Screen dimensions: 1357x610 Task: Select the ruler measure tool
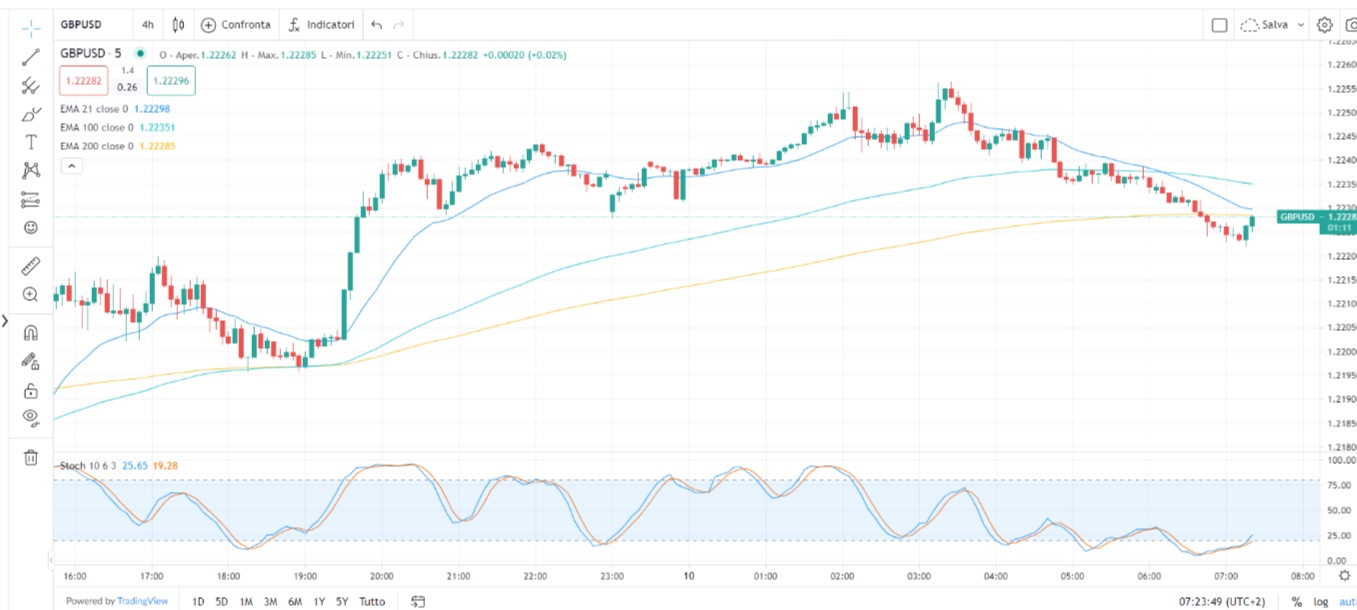point(31,266)
